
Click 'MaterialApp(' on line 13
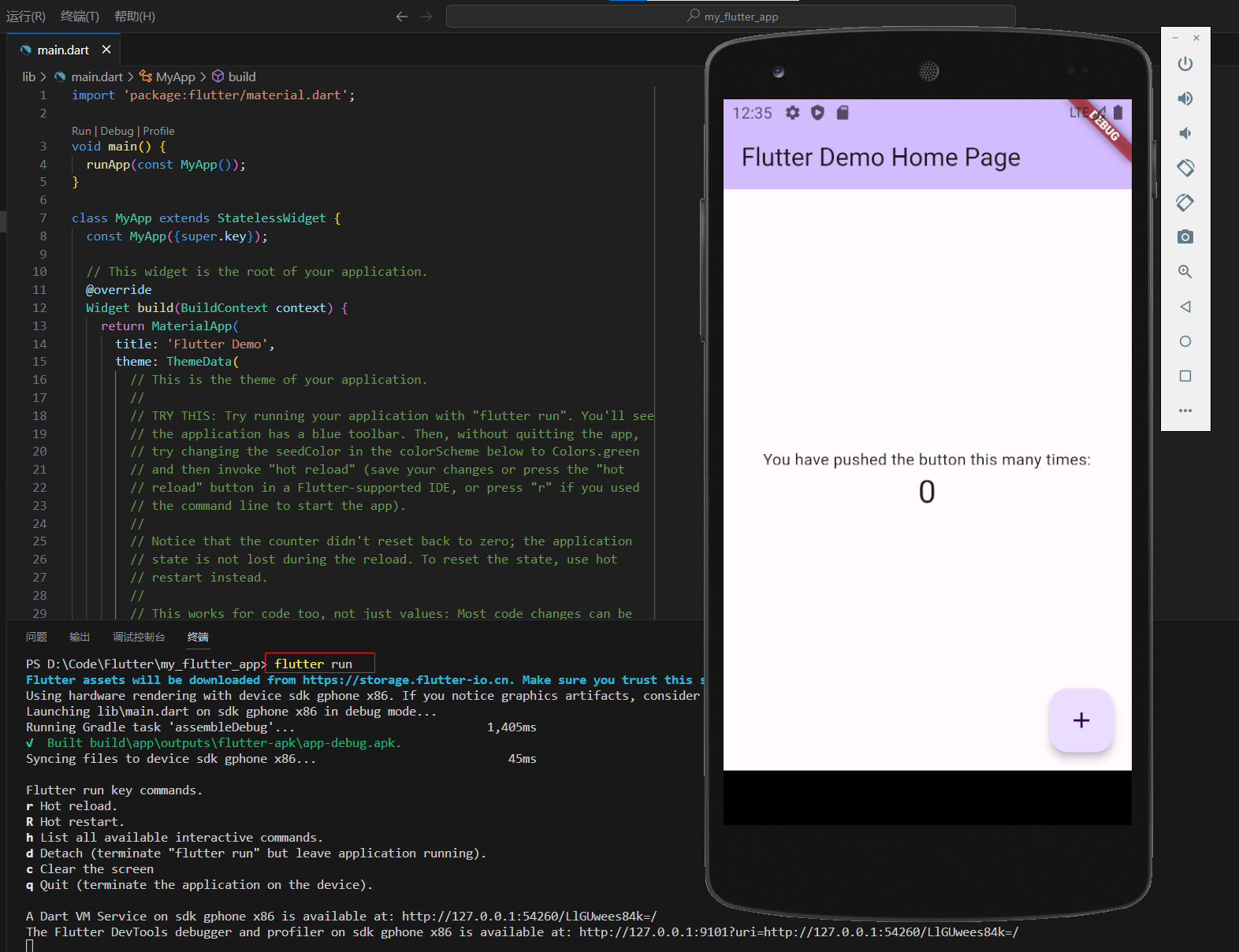click(195, 326)
